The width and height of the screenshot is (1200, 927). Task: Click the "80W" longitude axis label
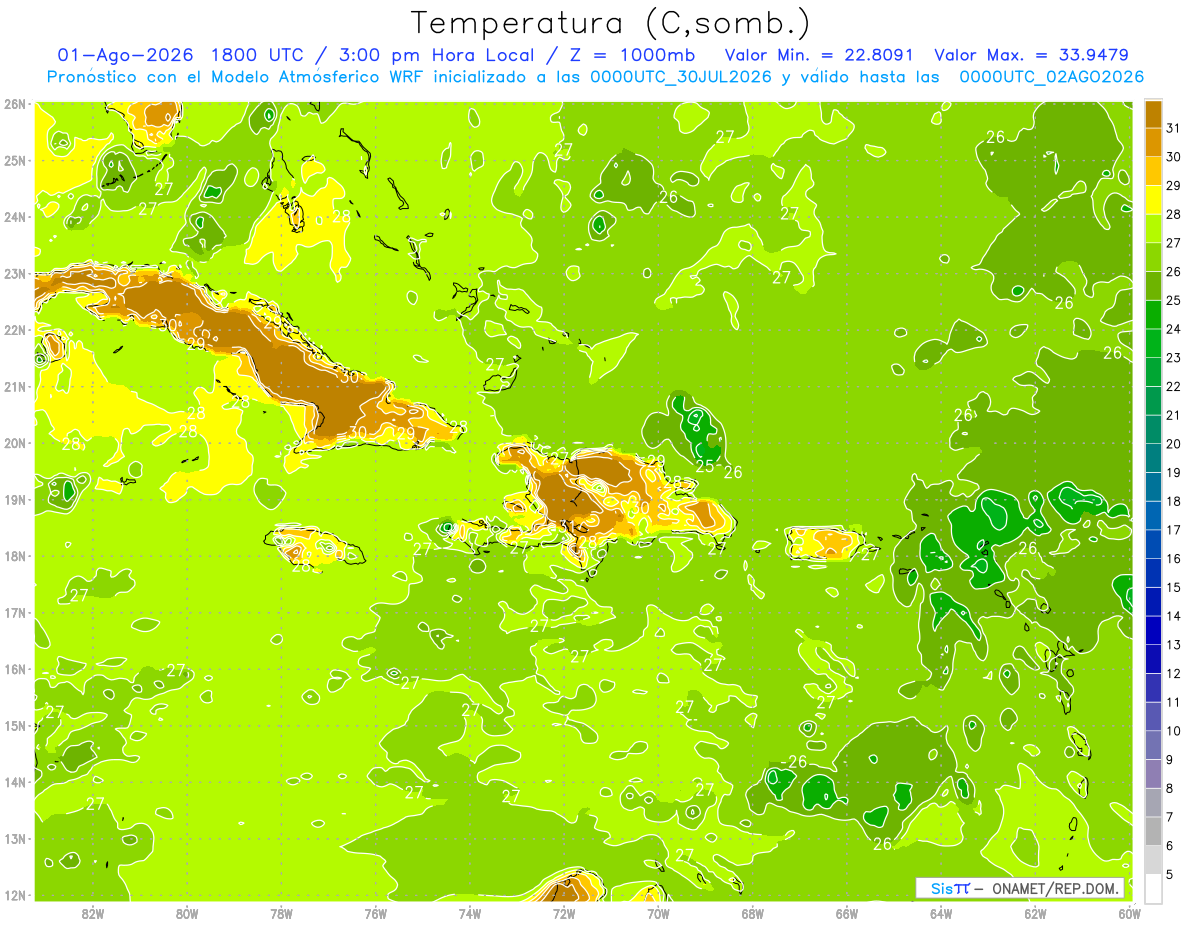click(187, 912)
